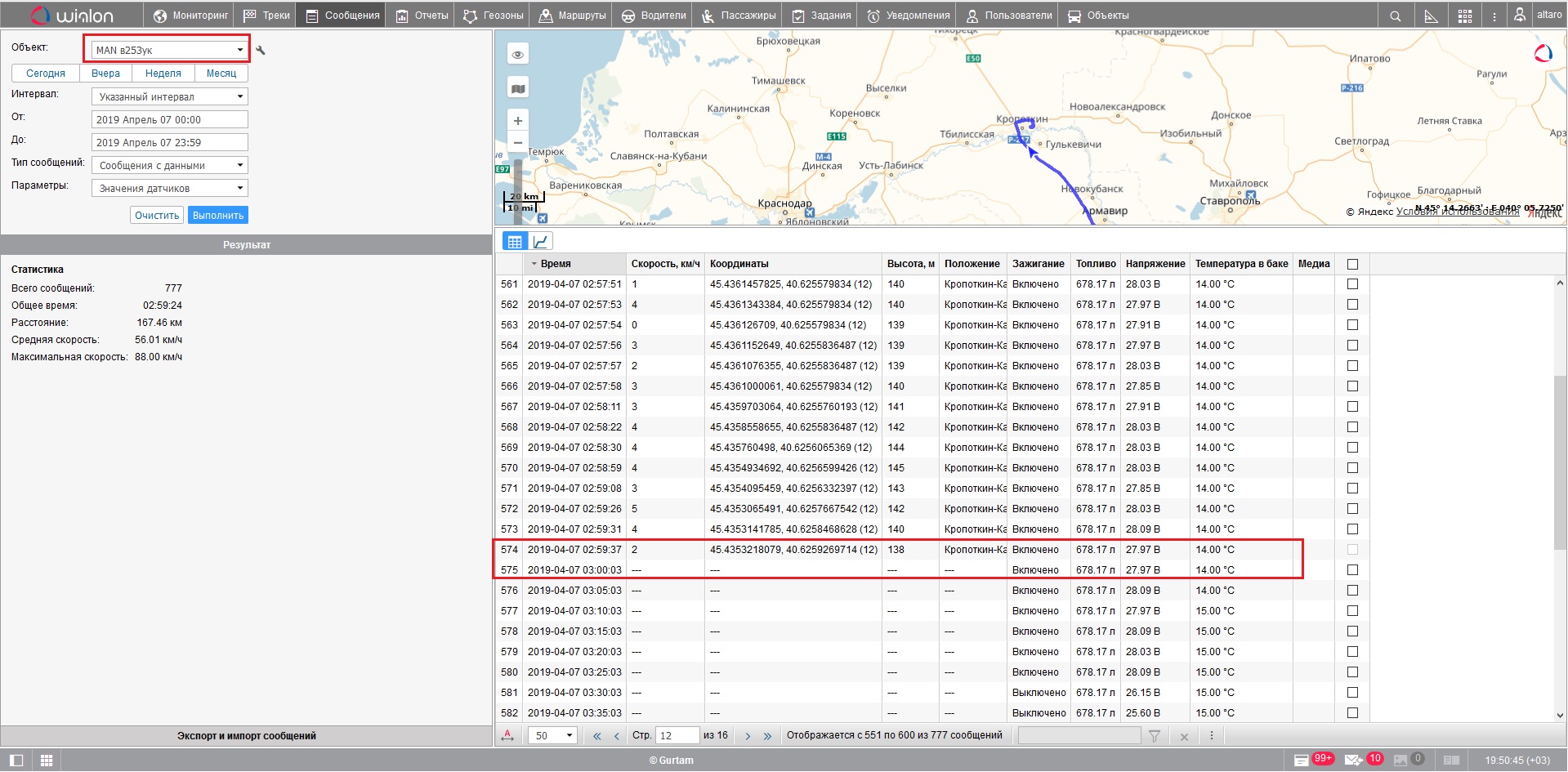Switch to the Геозоны tab

point(494,16)
